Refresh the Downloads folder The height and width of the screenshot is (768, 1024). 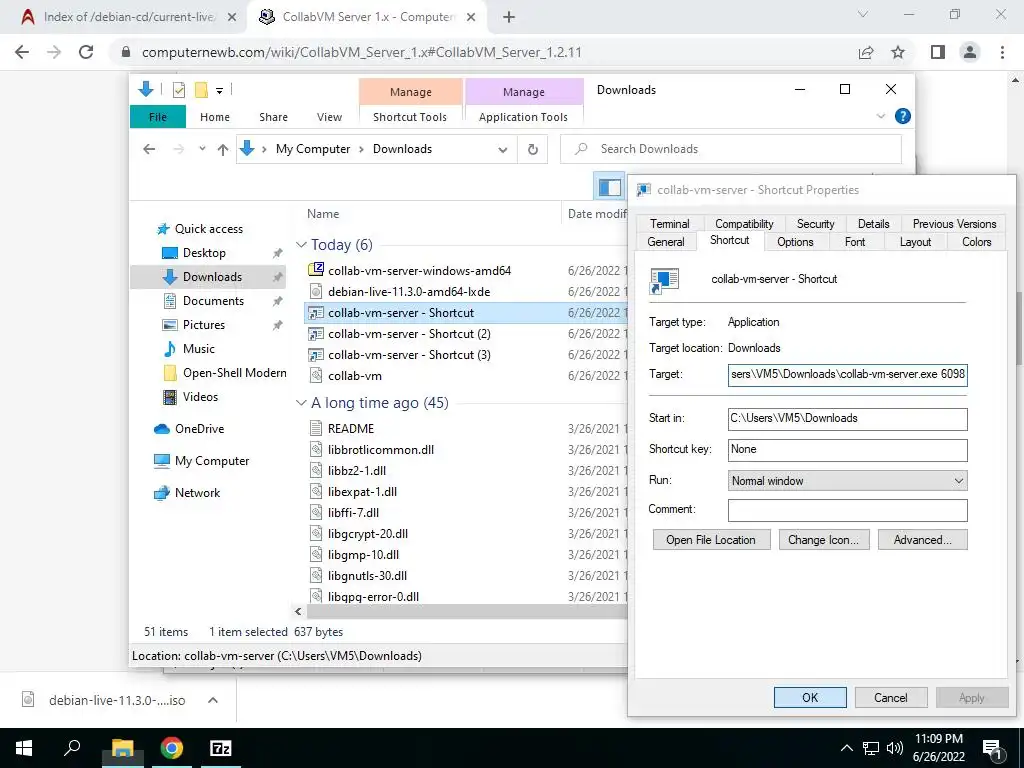pos(533,150)
